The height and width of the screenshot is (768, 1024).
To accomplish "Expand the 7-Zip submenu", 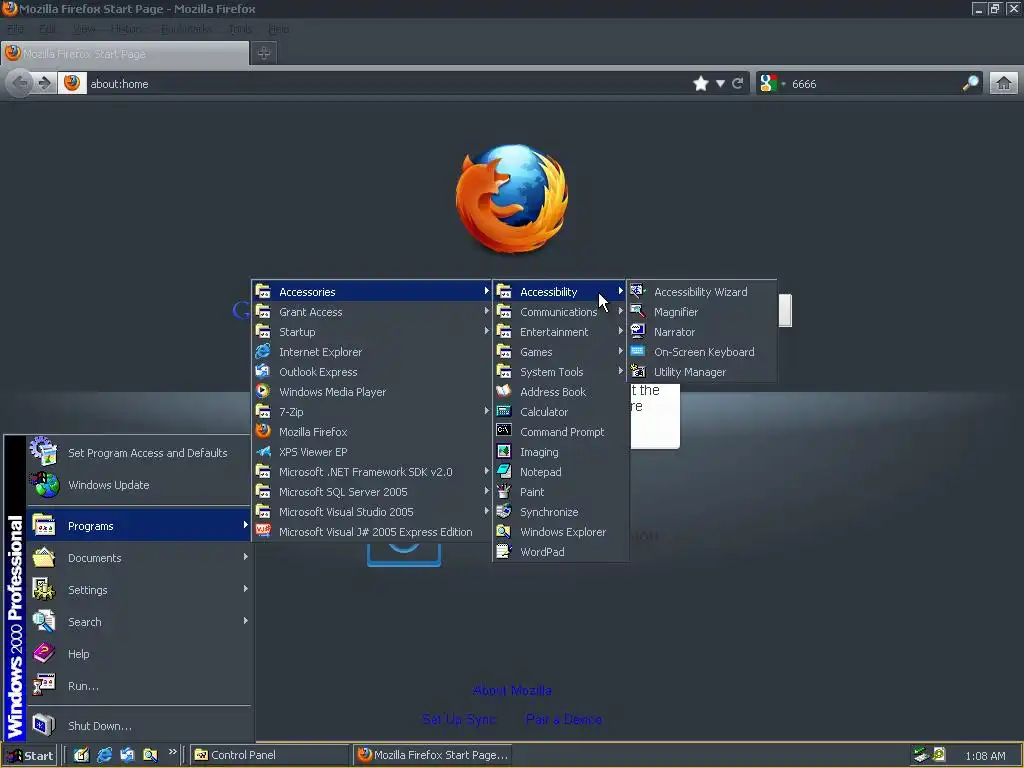I will click(372, 412).
